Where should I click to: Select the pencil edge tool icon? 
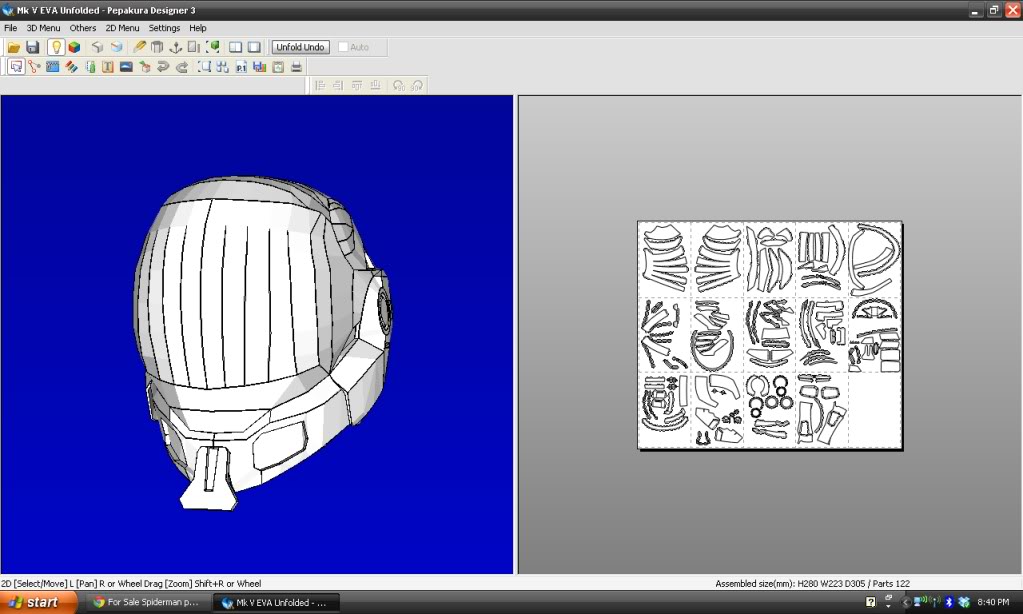[x=139, y=47]
